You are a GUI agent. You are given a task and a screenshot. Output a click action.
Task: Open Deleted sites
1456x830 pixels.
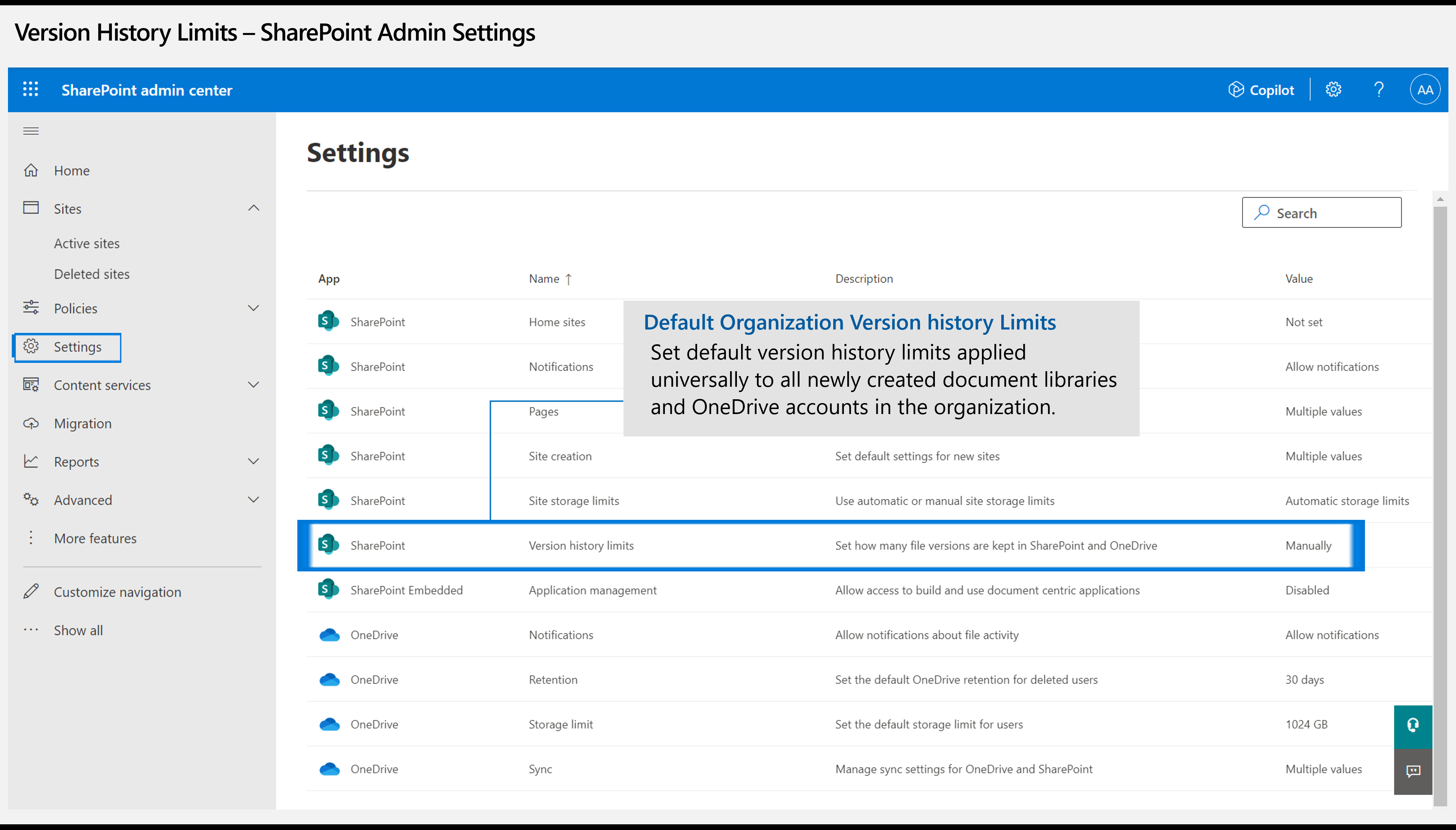92,274
